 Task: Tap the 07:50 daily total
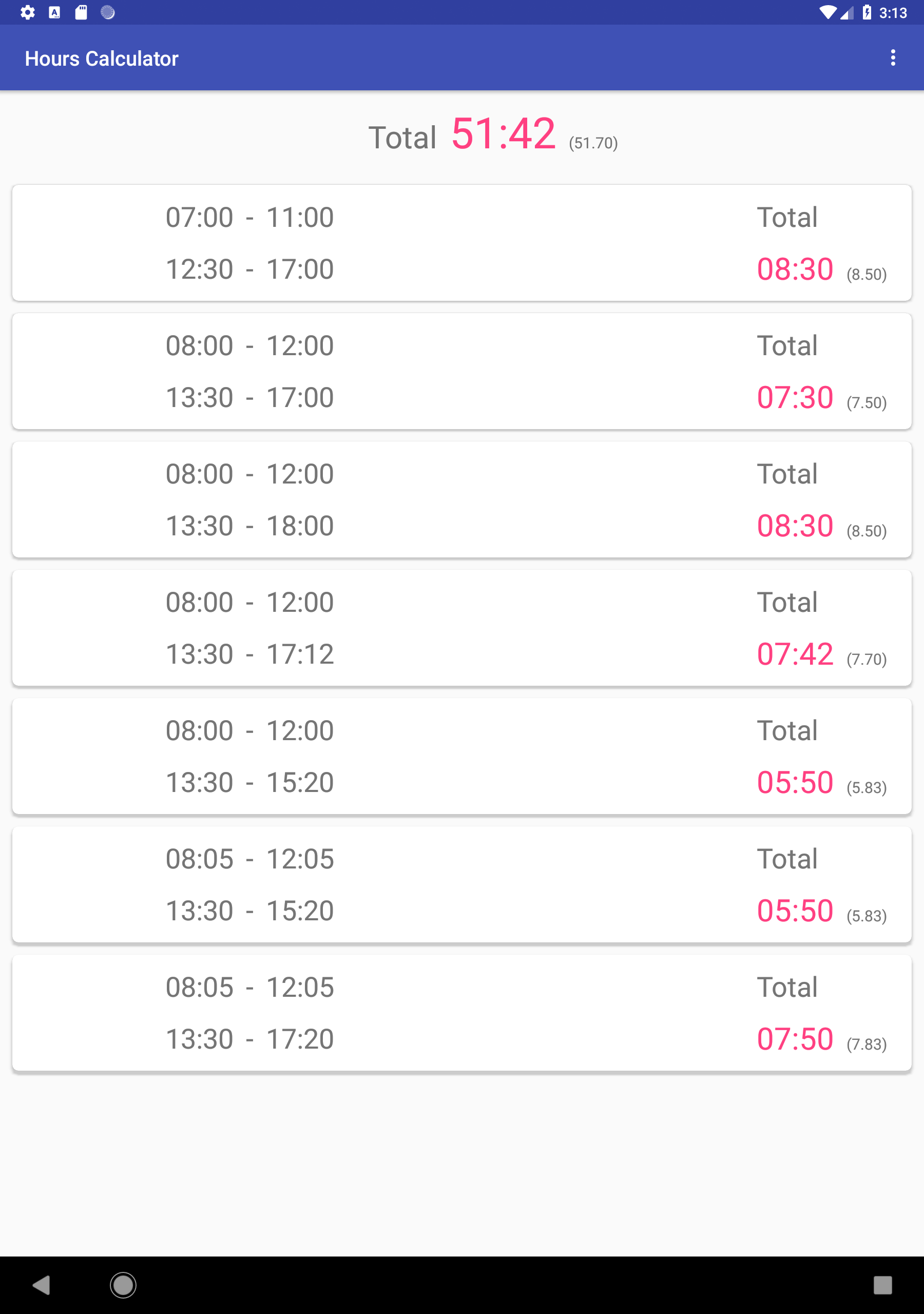point(795,1039)
